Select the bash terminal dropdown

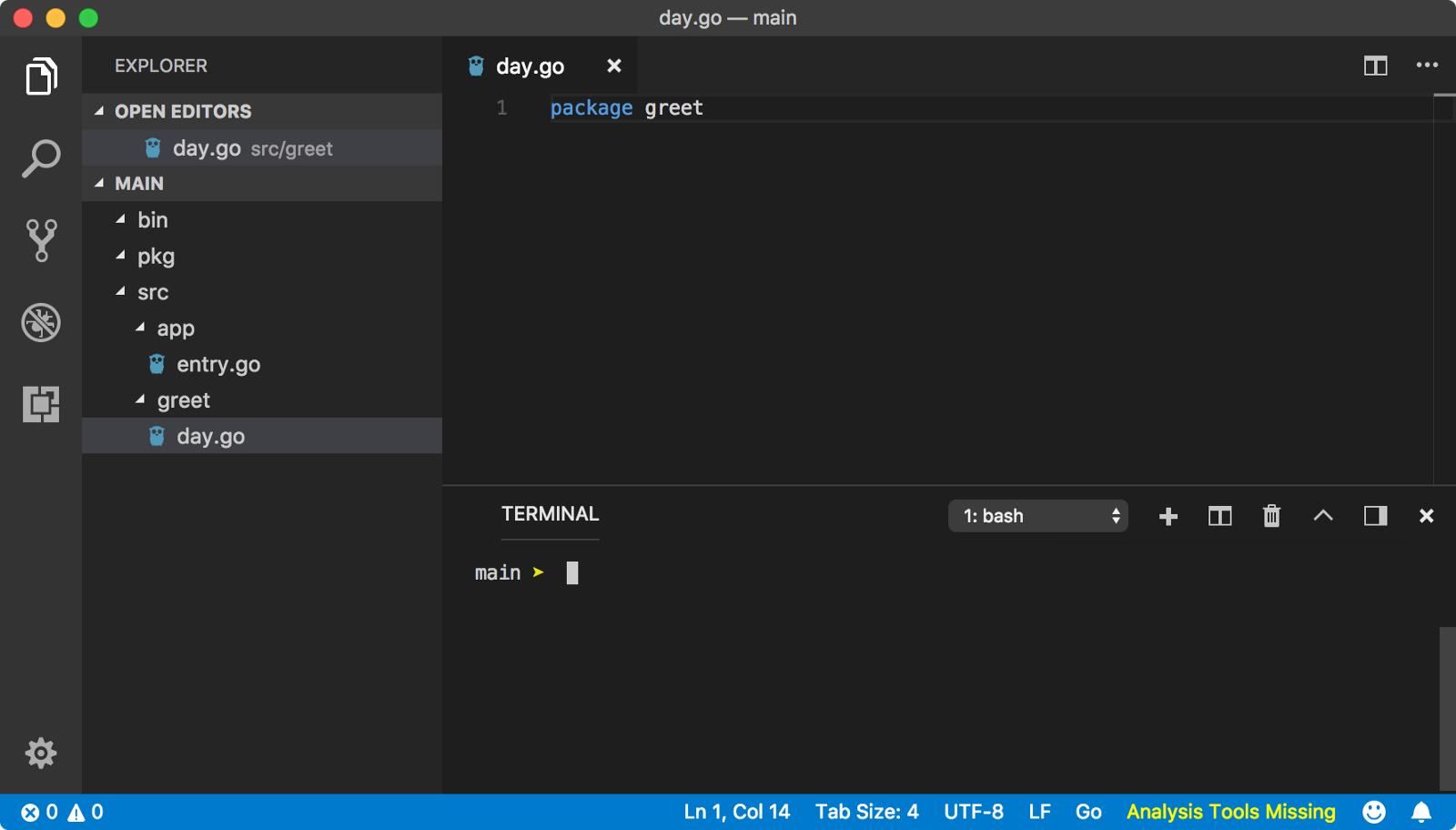pyautogui.click(x=1038, y=516)
